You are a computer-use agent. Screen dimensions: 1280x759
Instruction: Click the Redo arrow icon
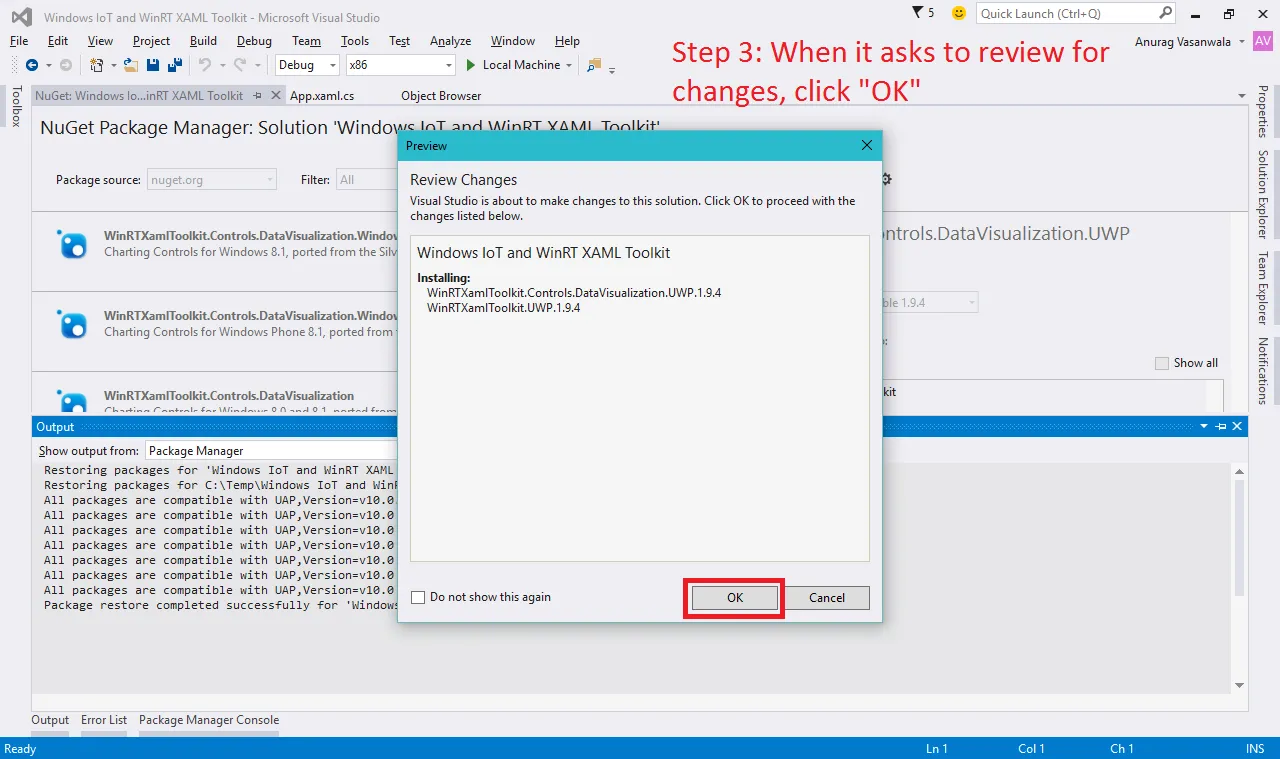pos(239,65)
